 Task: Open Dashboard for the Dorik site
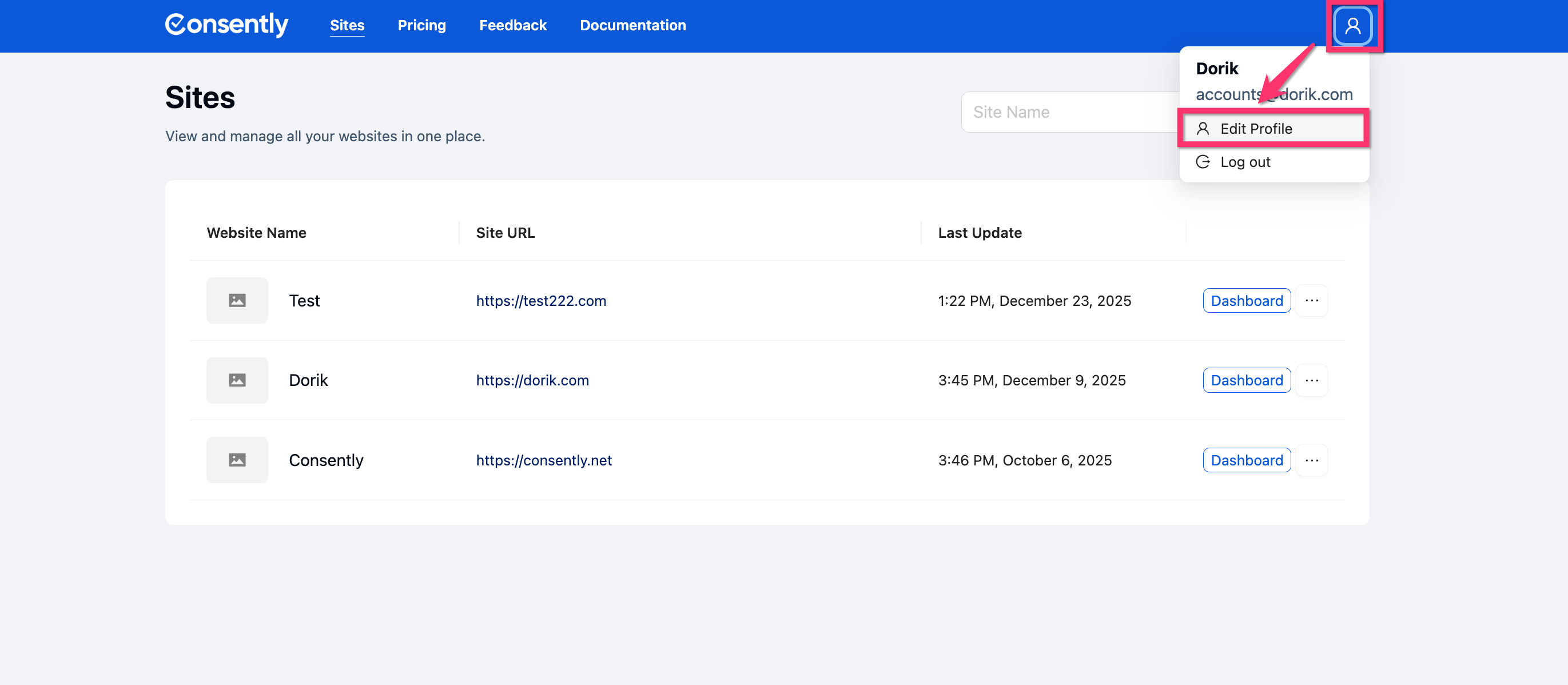click(1246, 380)
